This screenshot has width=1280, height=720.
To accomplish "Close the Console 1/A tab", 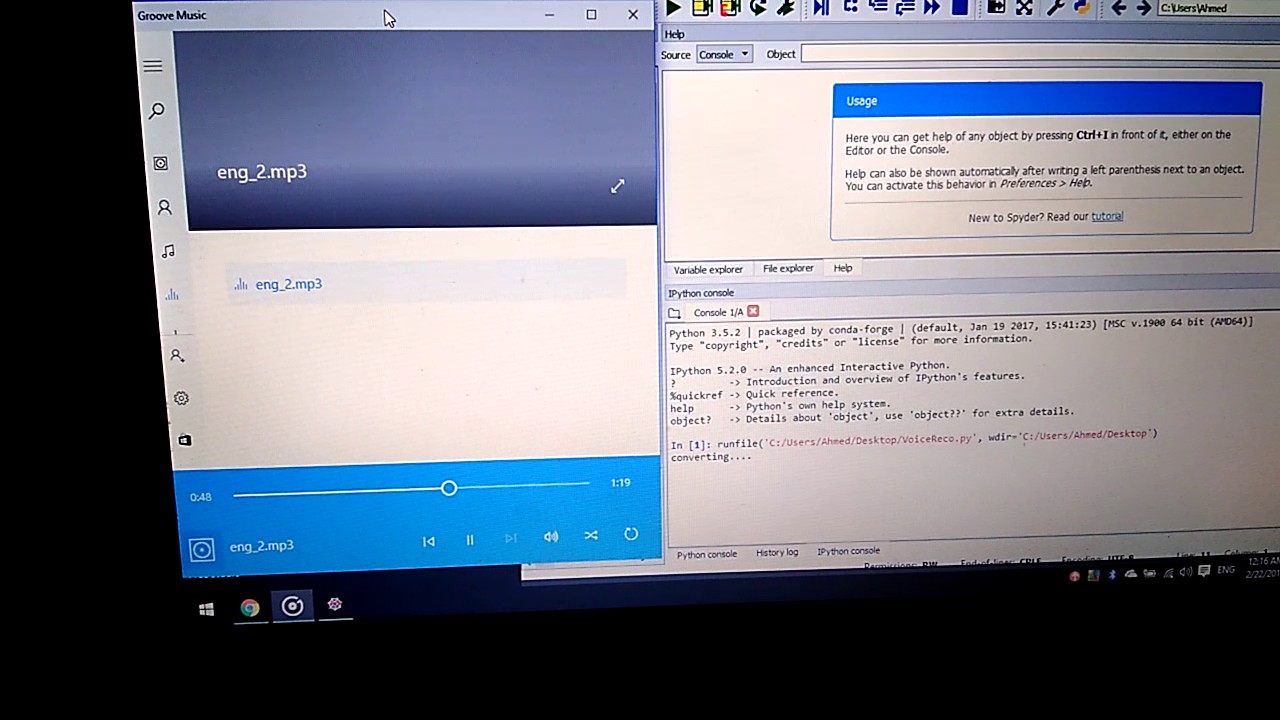I will tap(753, 311).
